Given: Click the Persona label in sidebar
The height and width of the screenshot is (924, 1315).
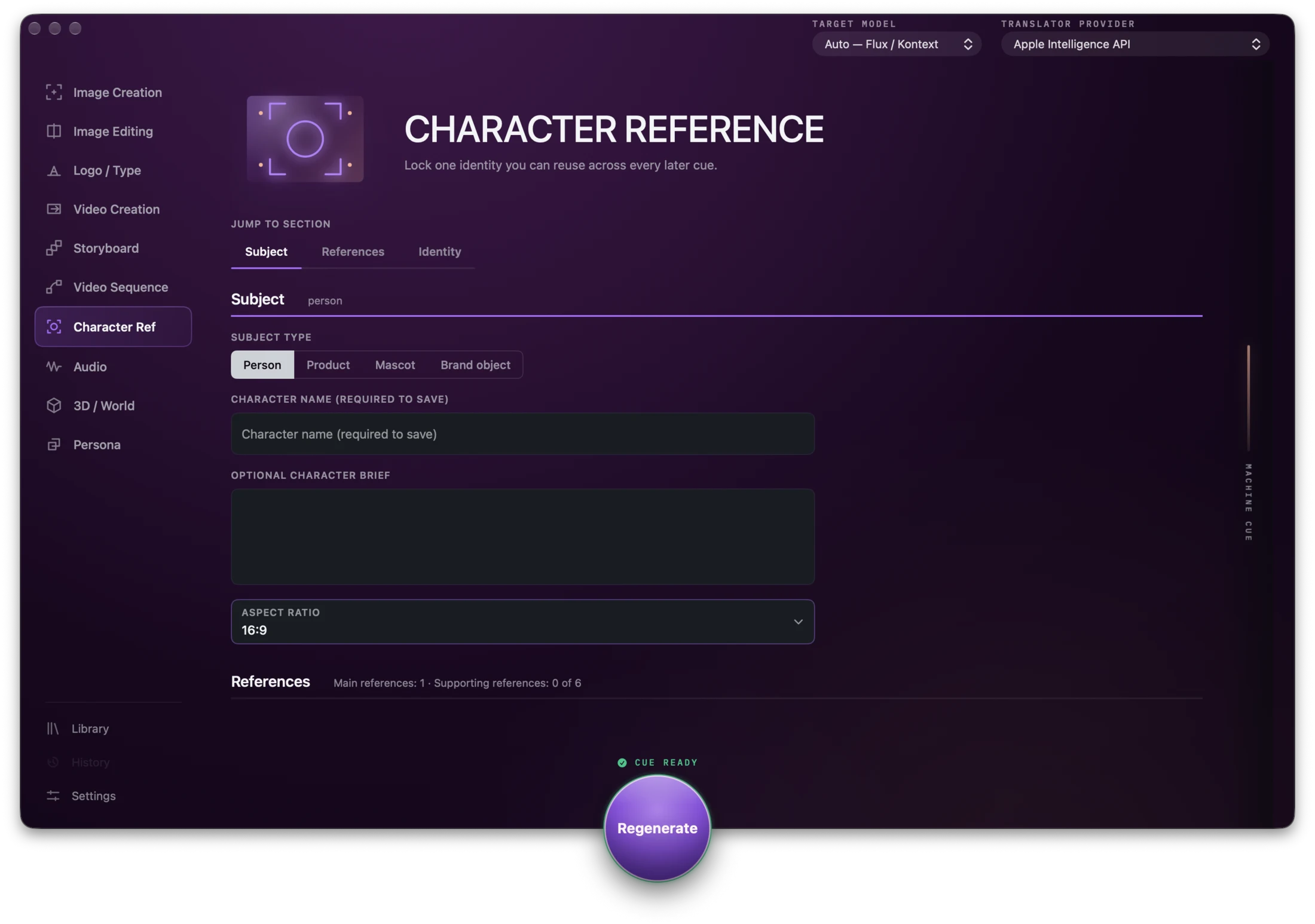Looking at the screenshot, I should 97,445.
